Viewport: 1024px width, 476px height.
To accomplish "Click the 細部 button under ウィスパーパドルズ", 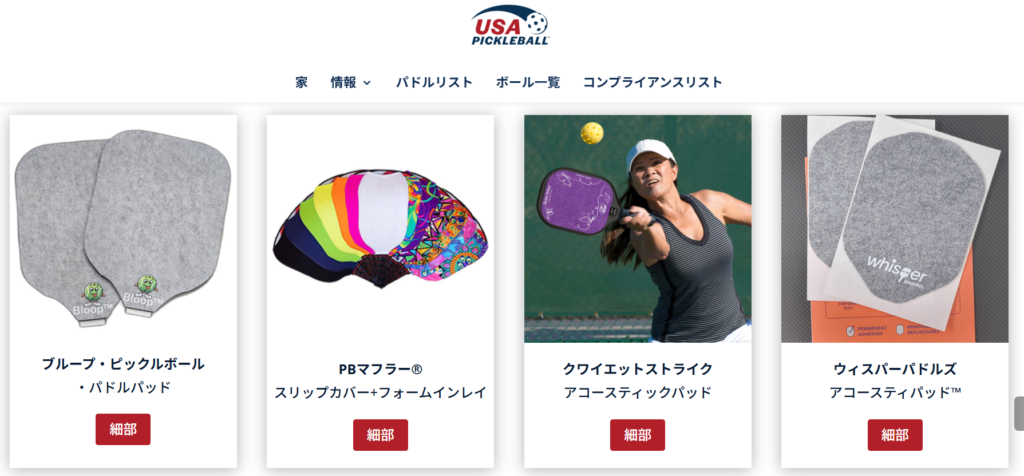I will pos(895,435).
